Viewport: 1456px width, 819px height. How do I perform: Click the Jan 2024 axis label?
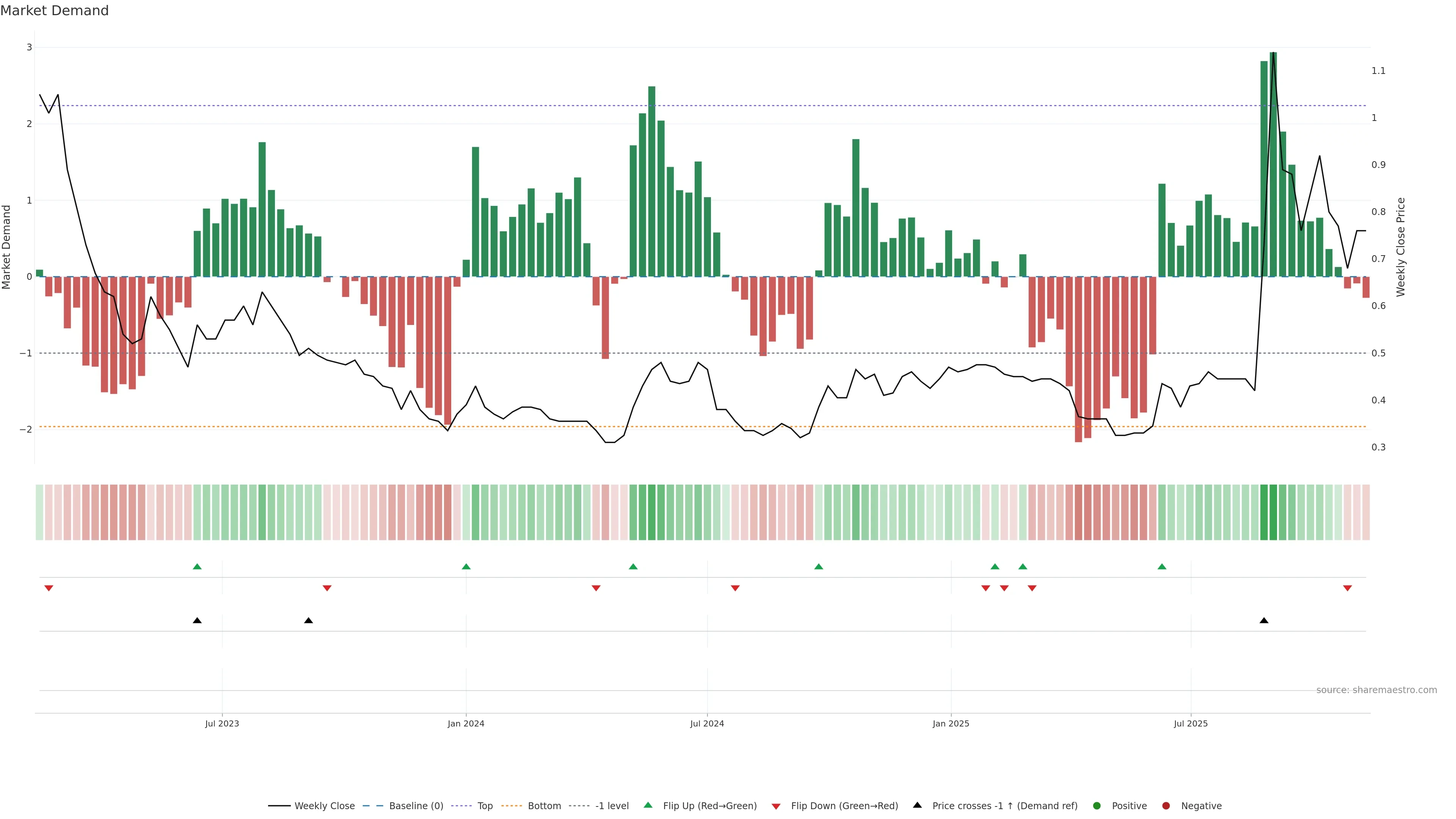pos(466,723)
